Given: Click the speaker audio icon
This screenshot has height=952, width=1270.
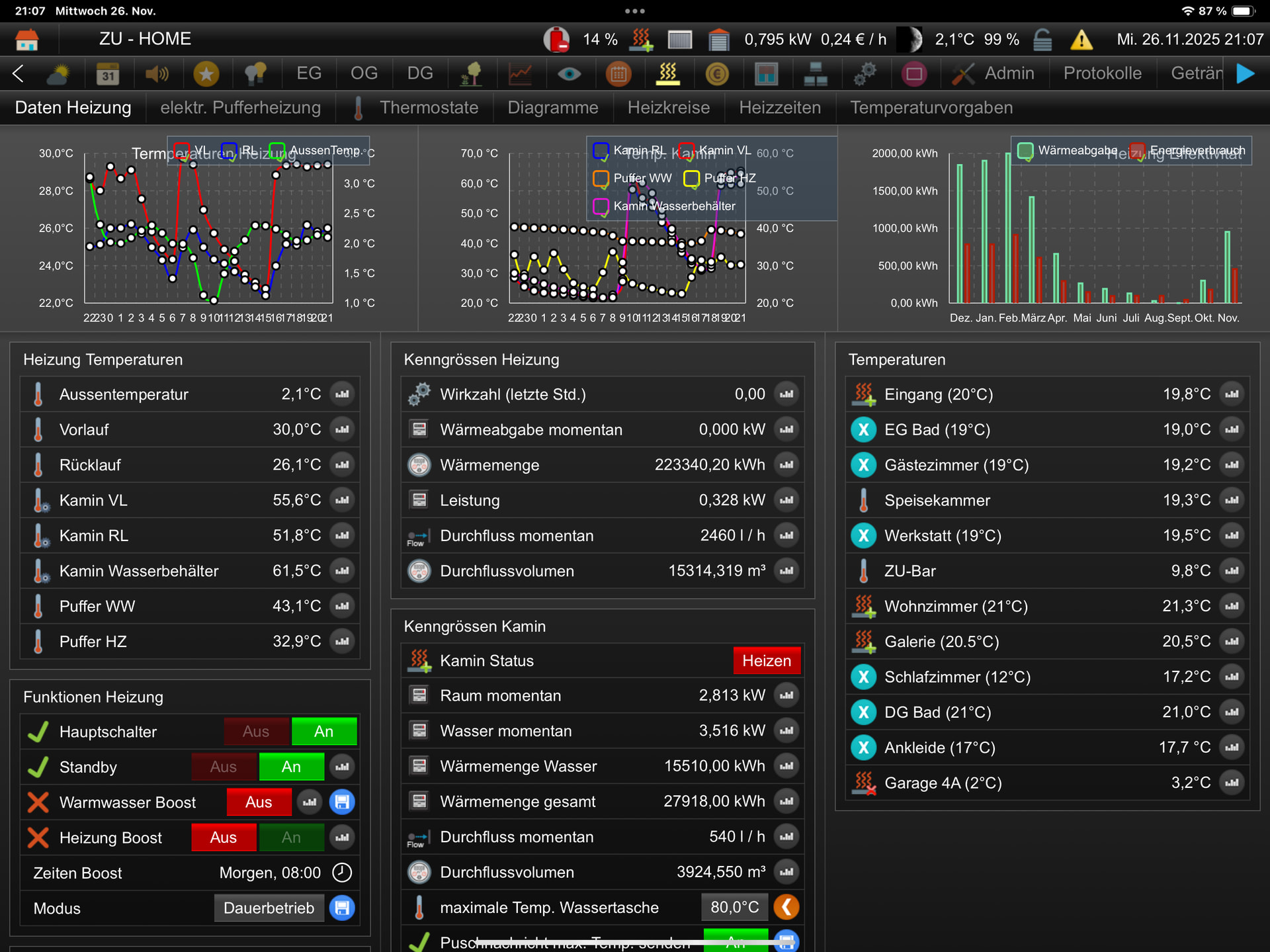Looking at the screenshot, I should point(157,74).
